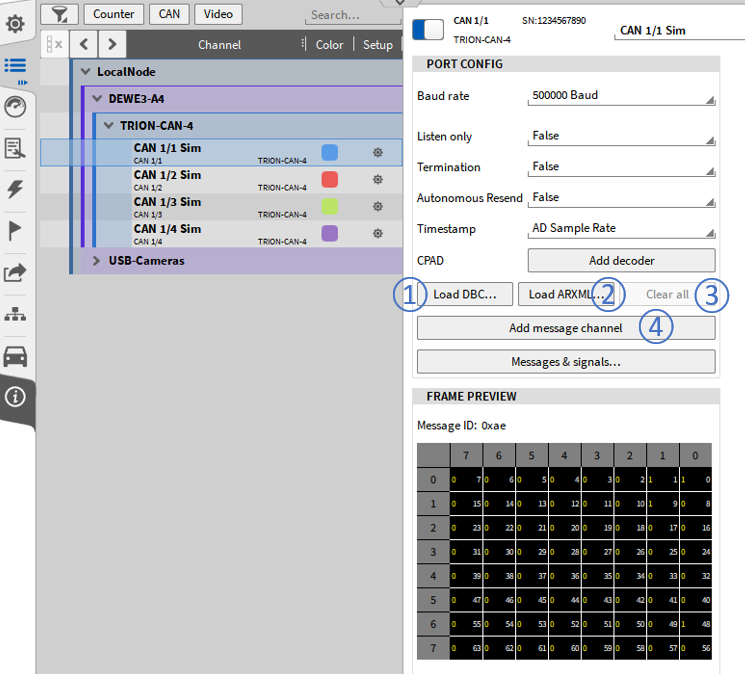Open the setup gear for CAN 1/2 Sim

(378, 180)
